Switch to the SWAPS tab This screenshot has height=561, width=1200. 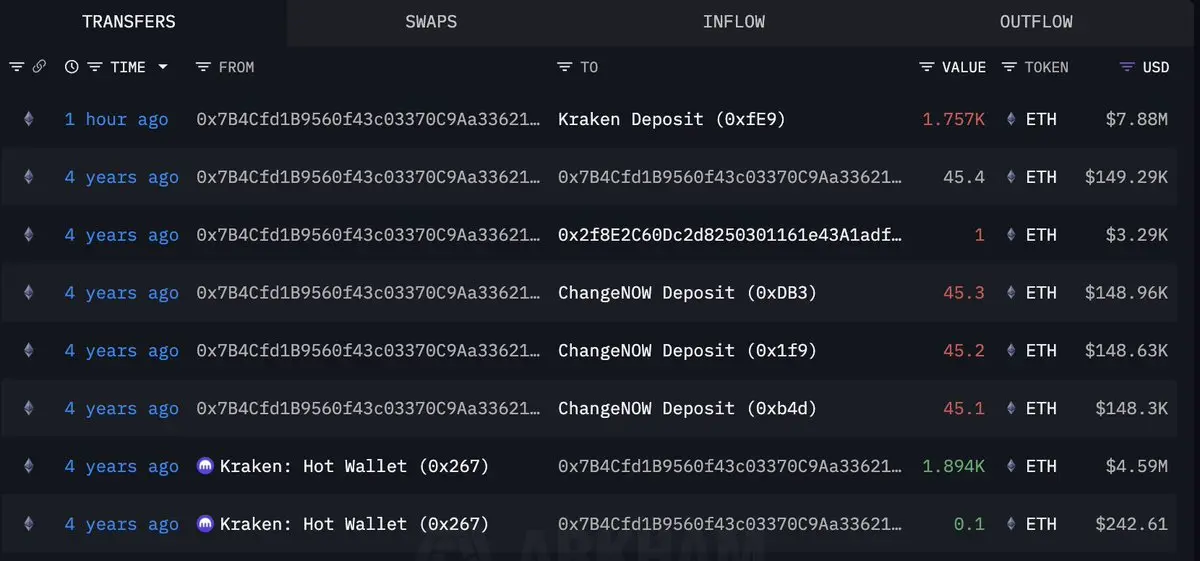432,22
